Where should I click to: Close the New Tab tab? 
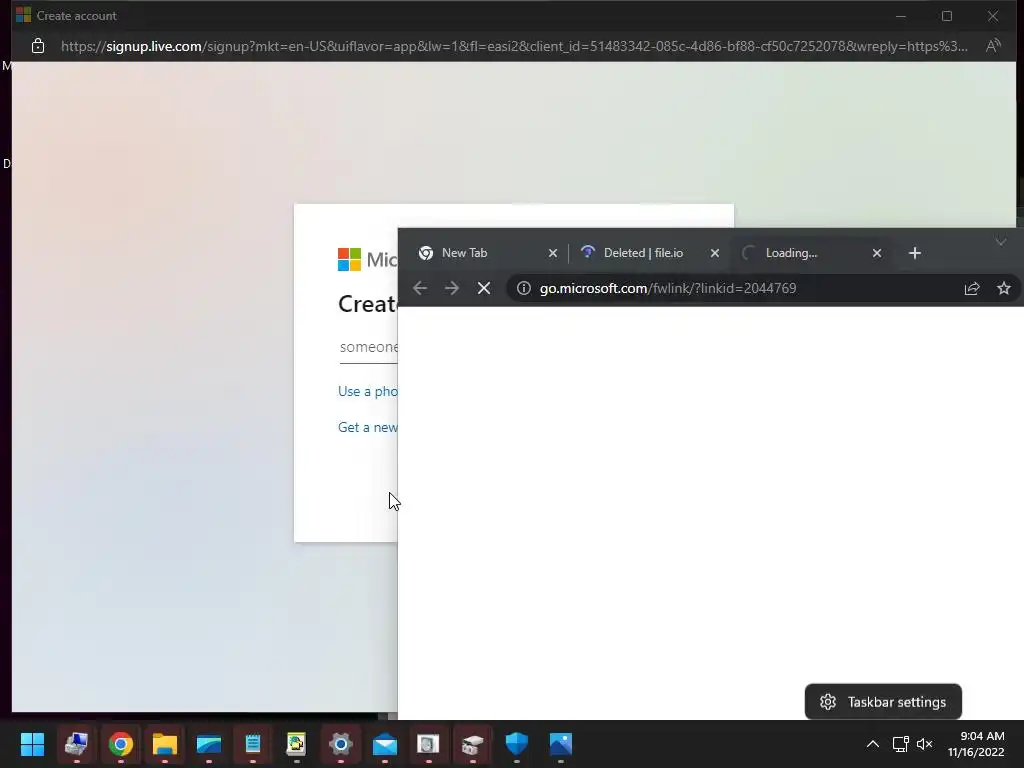coord(553,253)
